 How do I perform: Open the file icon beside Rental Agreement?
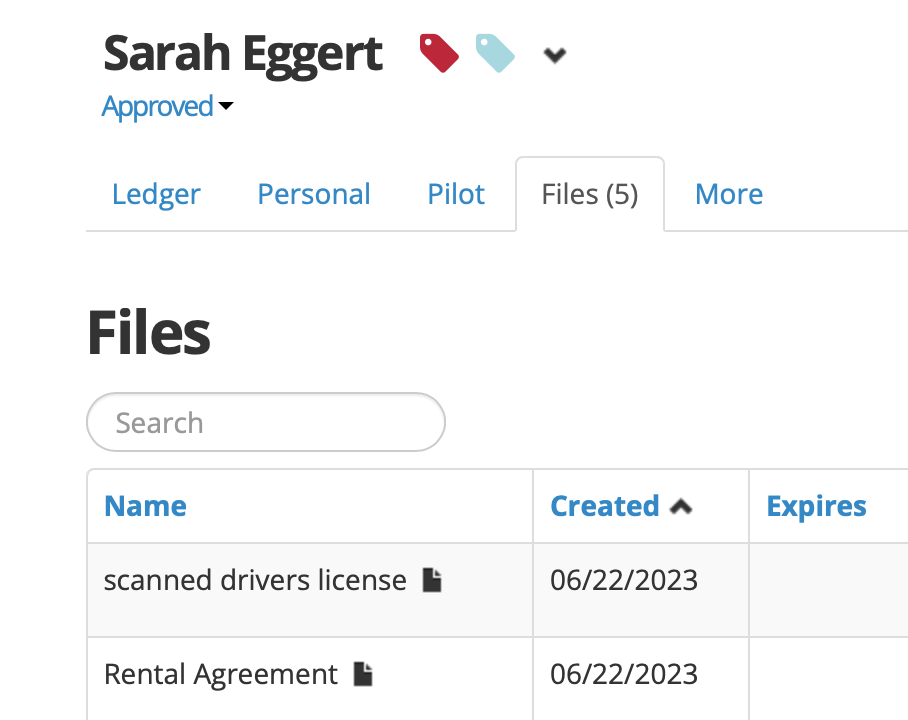pos(363,675)
